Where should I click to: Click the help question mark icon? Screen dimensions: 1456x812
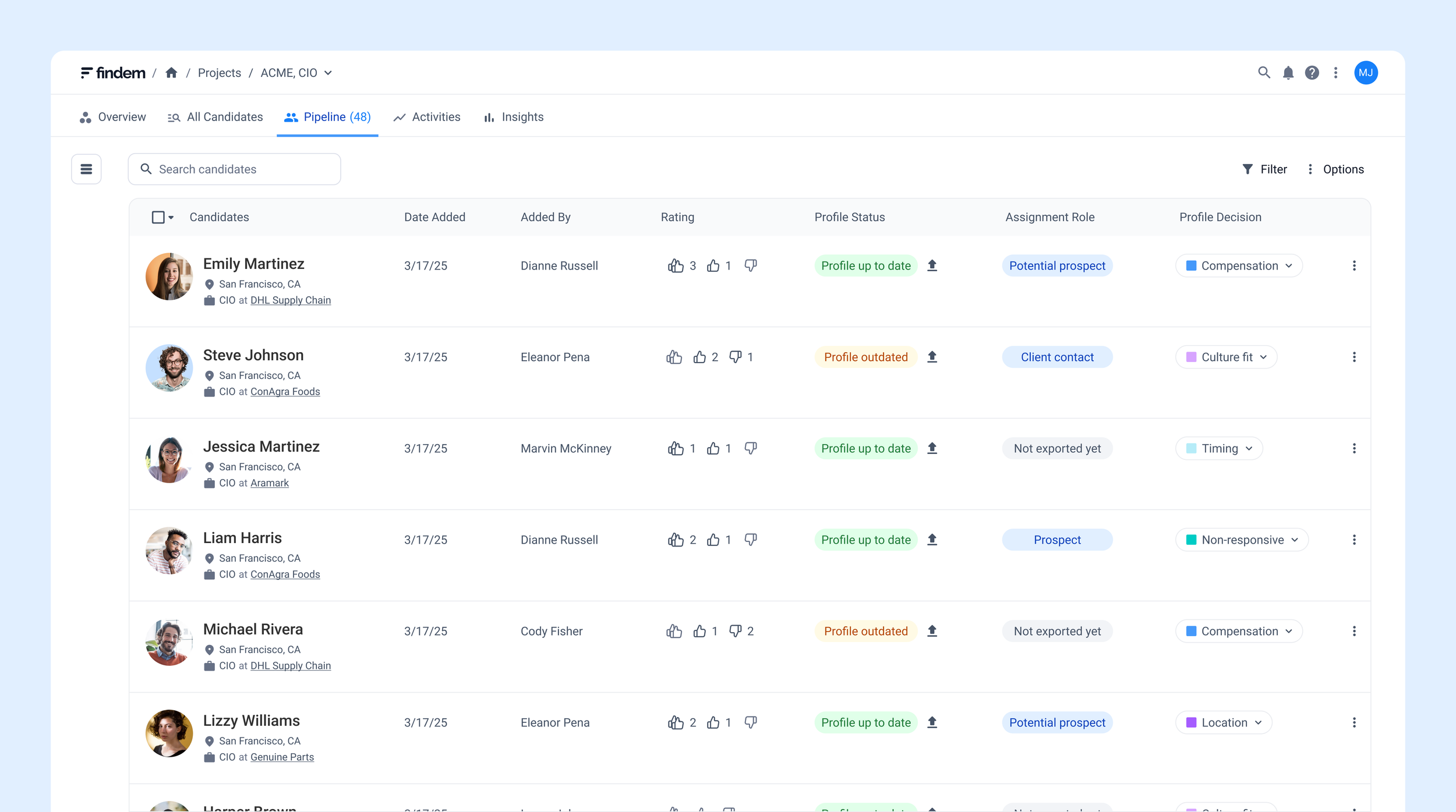click(1312, 73)
